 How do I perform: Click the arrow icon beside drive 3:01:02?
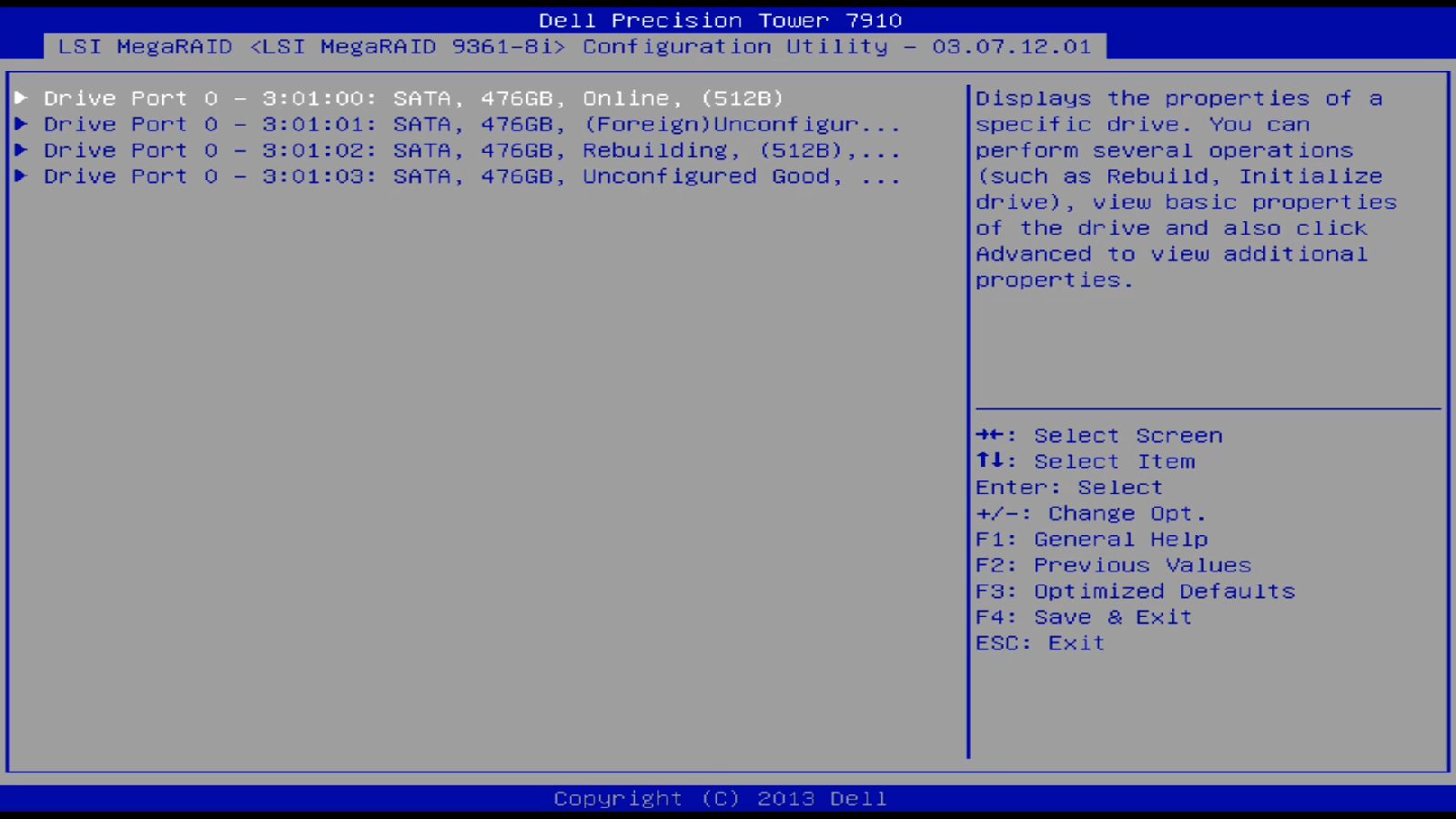coord(20,150)
